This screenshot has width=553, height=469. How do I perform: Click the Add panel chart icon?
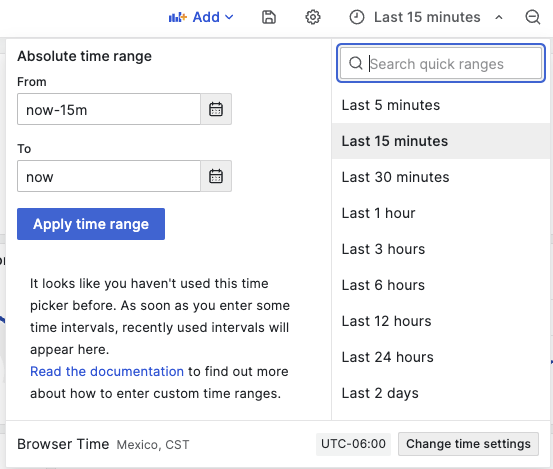pyautogui.click(x=177, y=17)
